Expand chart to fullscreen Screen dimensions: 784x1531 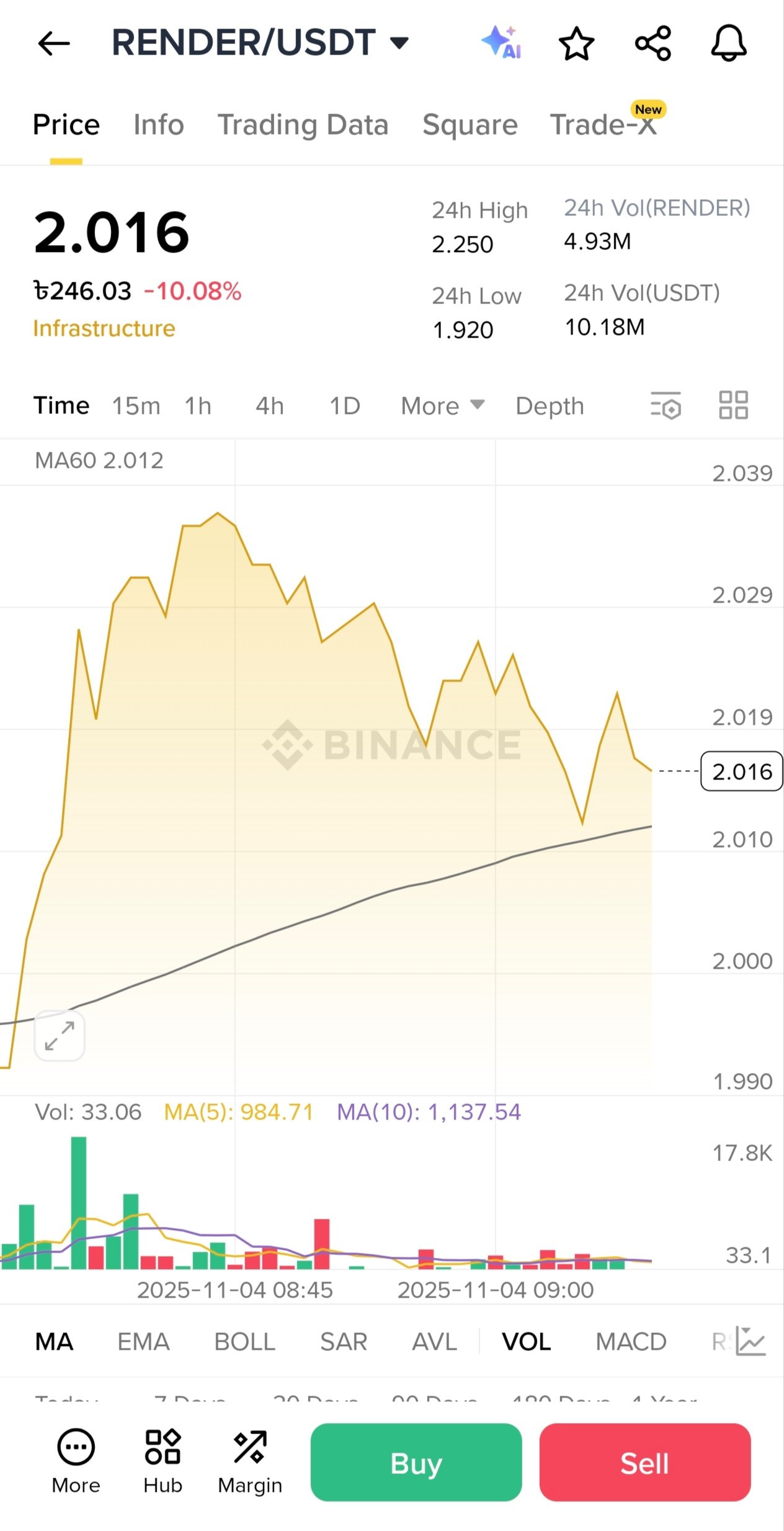pyautogui.click(x=60, y=1036)
